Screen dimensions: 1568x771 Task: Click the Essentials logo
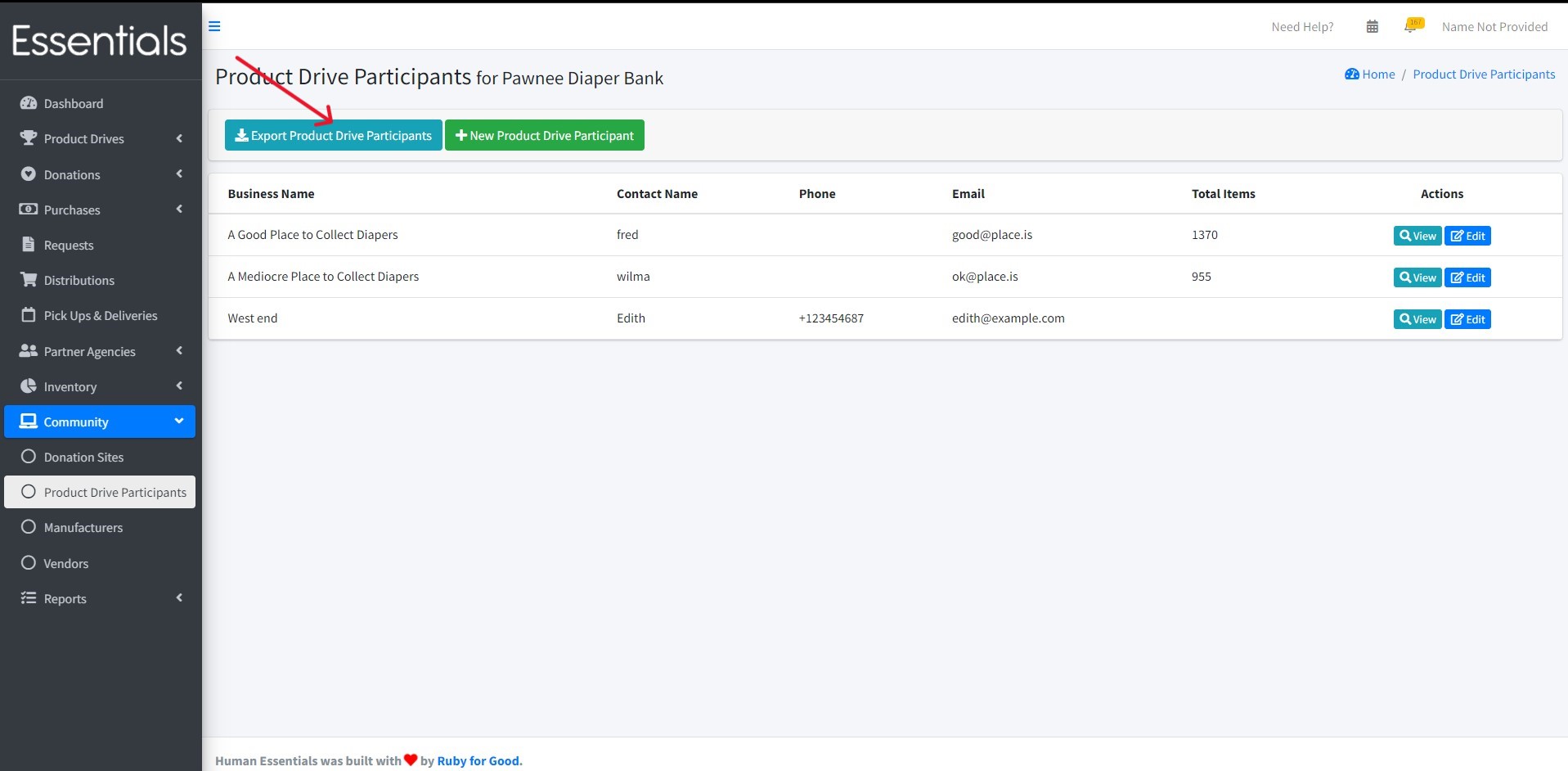pyautogui.click(x=99, y=41)
